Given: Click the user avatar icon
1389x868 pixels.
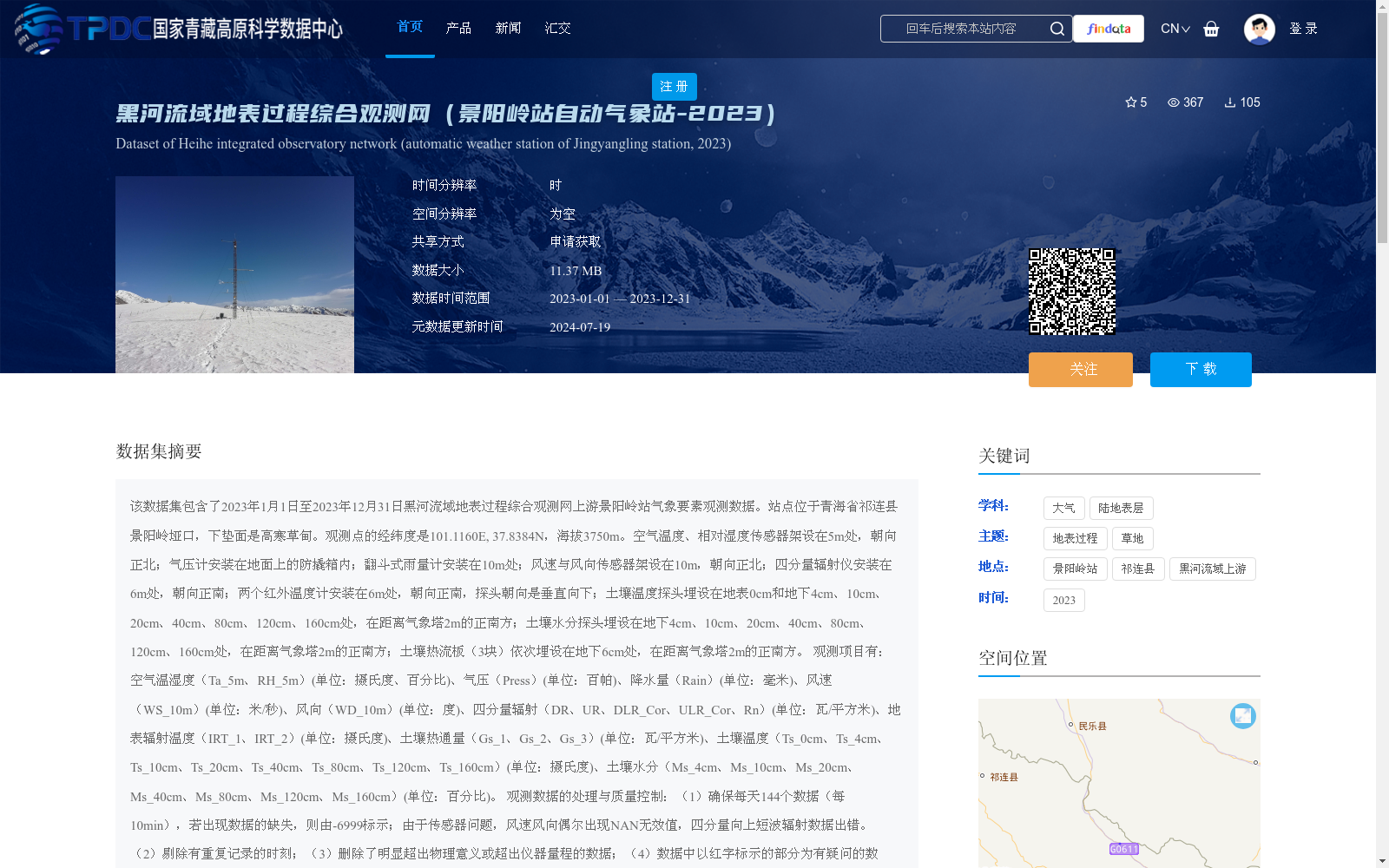Looking at the screenshot, I should click(1259, 29).
